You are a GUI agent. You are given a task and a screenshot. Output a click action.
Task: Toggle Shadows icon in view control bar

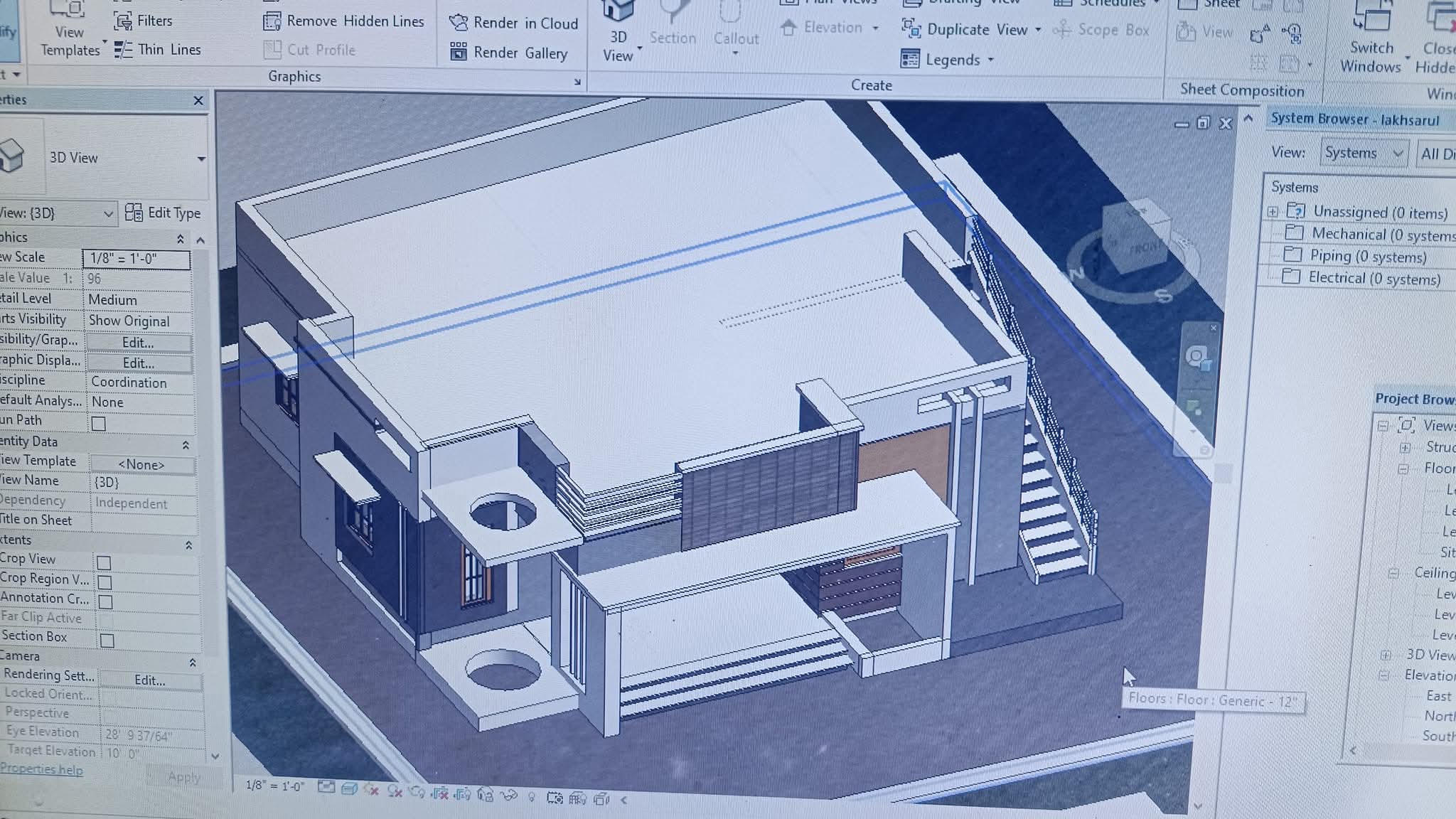click(395, 791)
